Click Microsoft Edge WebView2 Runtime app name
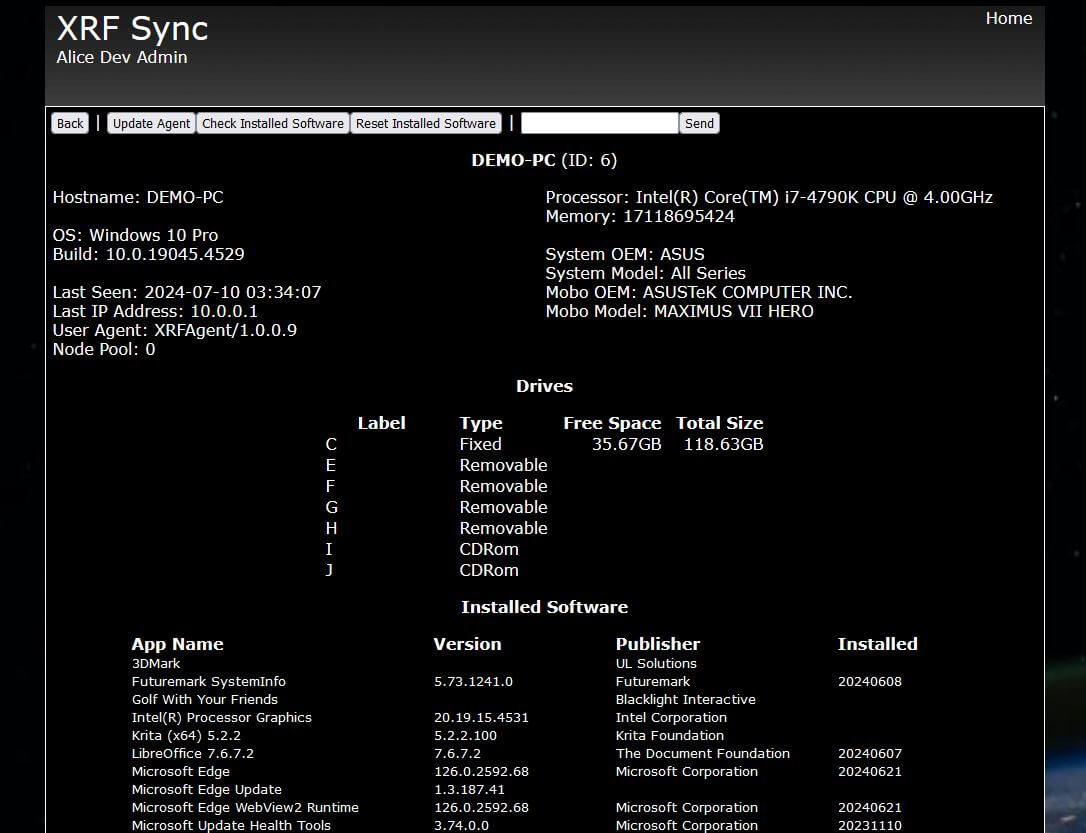 (245, 807)
